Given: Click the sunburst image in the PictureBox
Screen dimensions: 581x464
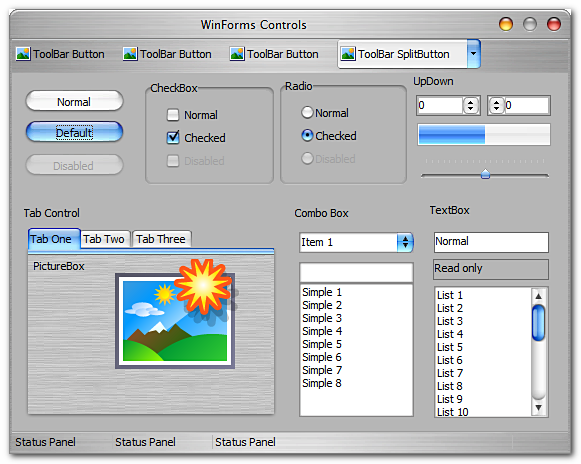Looking at the screenshot, I should click(203, 285).
